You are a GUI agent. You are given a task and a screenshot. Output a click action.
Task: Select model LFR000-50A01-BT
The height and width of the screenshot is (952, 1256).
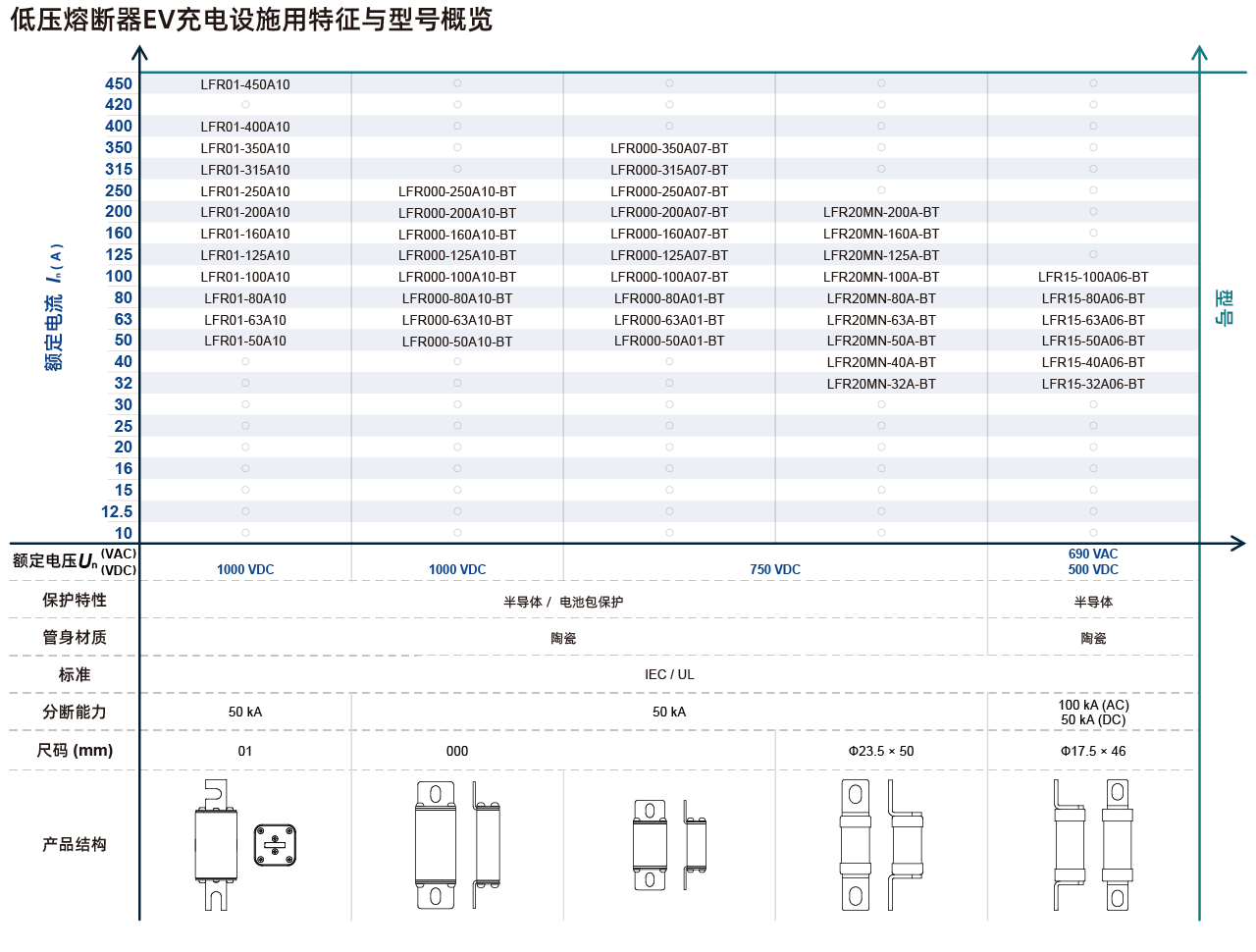pyautogui.click(x=669, y=341)
